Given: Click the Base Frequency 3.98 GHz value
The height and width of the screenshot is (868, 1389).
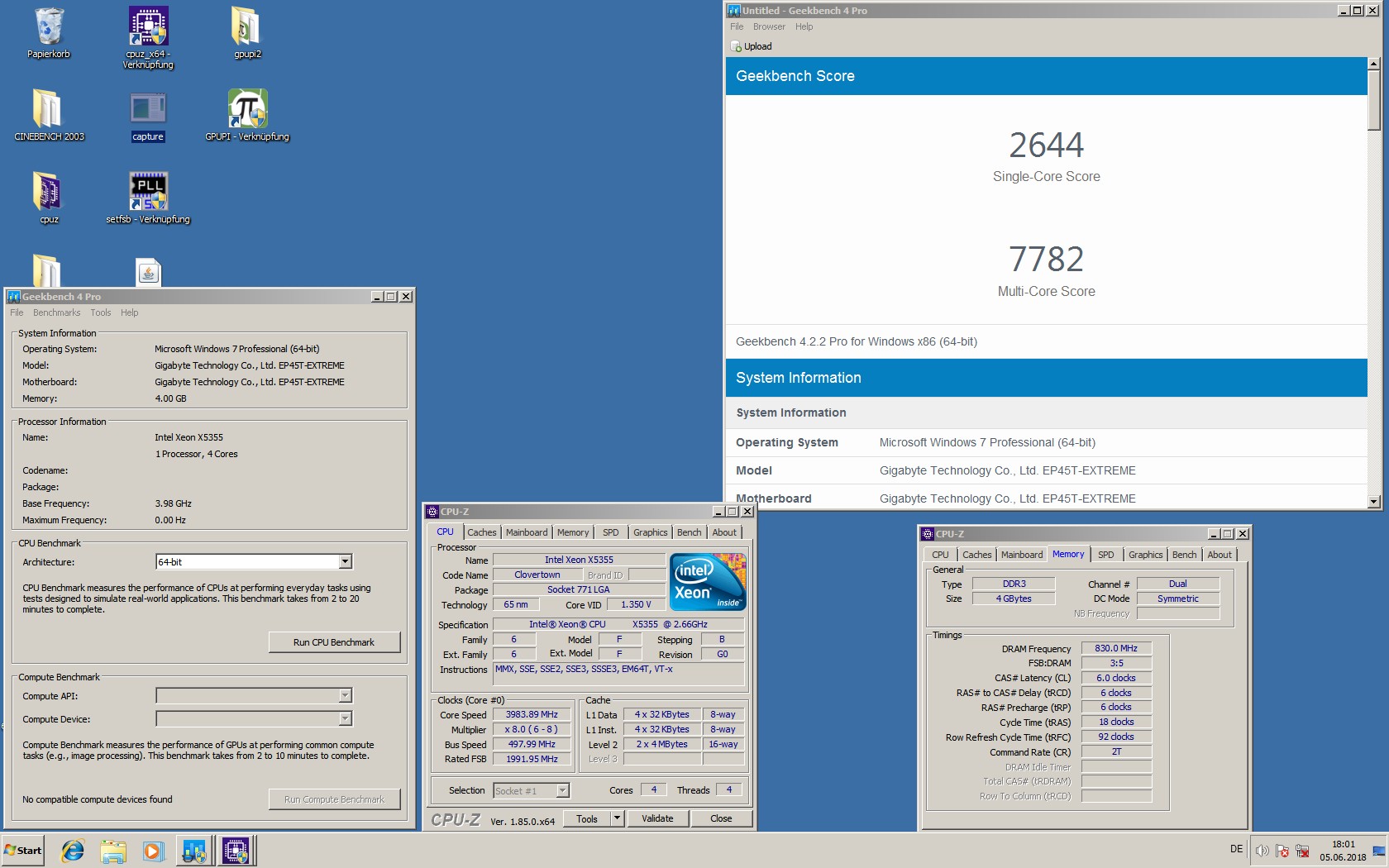Looking at the screenshot, I should 173,503.
